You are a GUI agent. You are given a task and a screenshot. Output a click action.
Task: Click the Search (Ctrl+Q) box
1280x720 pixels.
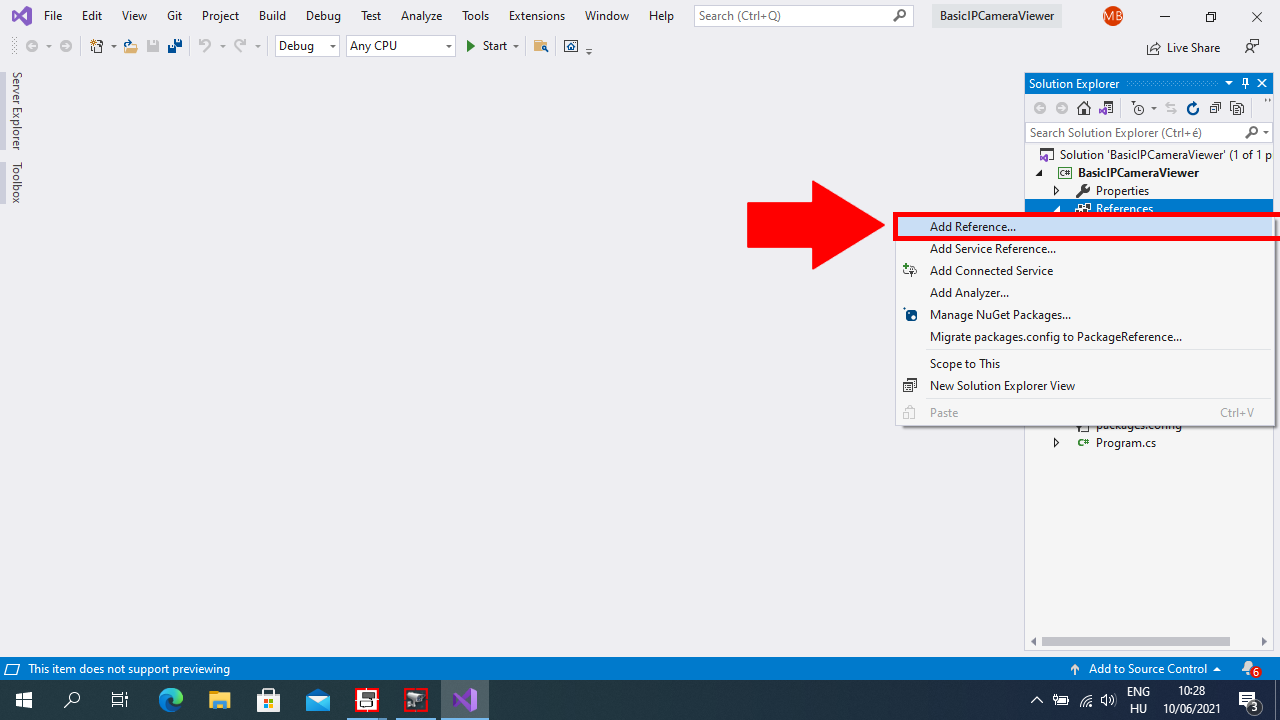[803, 16]
